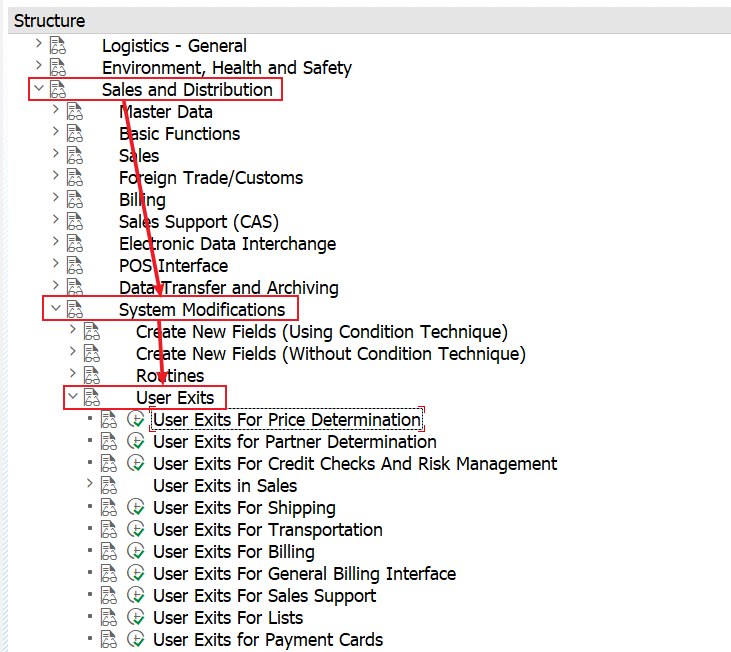Select User Exits for Payment Cards text

tap(268, 640)
